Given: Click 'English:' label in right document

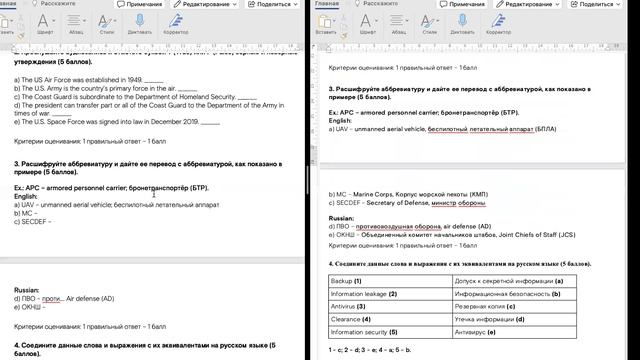Looking at the screenshot, I should point(340,121).
